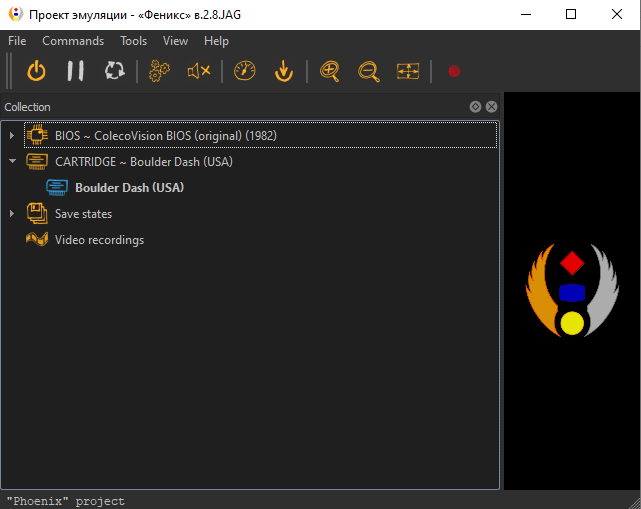The width and height of the screenshot is (641, 509).
Task: Toggle the muted speaker sound icon
Action: (199, 71)
